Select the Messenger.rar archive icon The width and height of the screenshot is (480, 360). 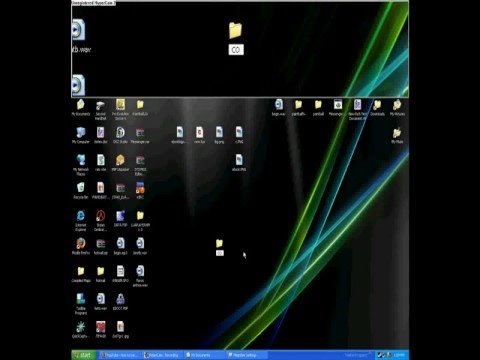pyautogui.click(x=140, y=135)
